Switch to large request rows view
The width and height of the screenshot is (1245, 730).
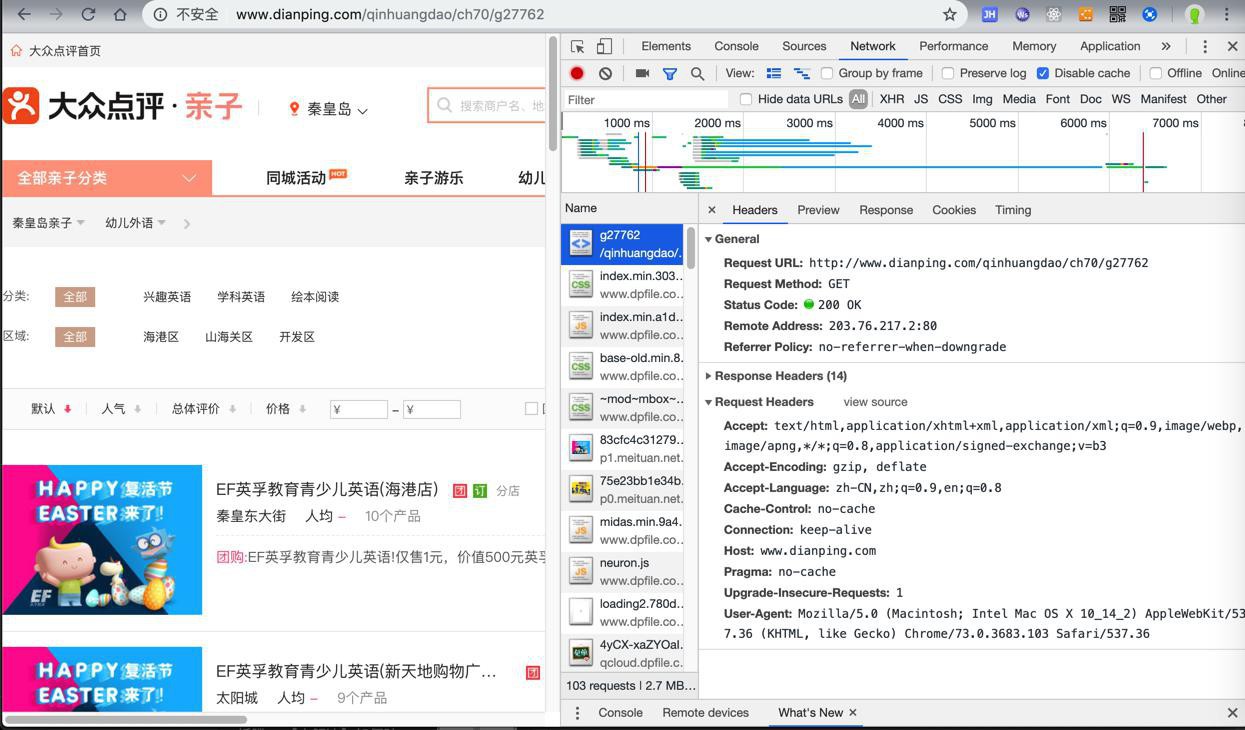click(x=773, y=73)
